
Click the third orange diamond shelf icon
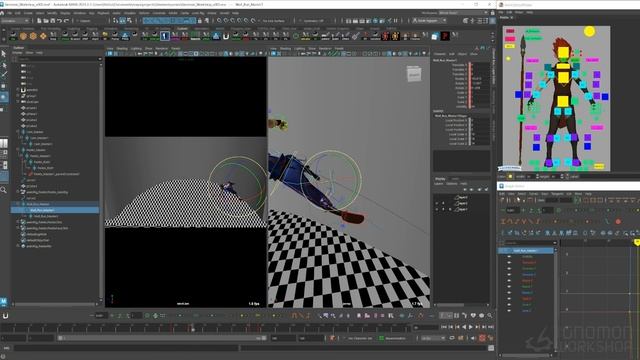[x=43, y=36]
